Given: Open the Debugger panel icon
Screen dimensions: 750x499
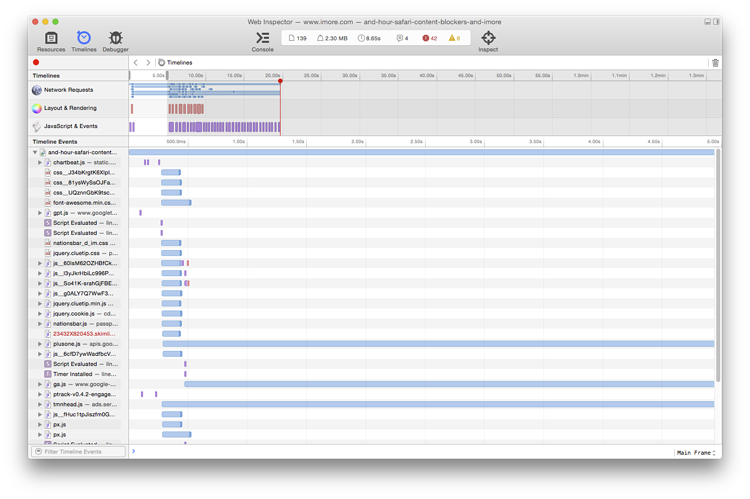Looking at the screenshot, I should tap(115, 42).
